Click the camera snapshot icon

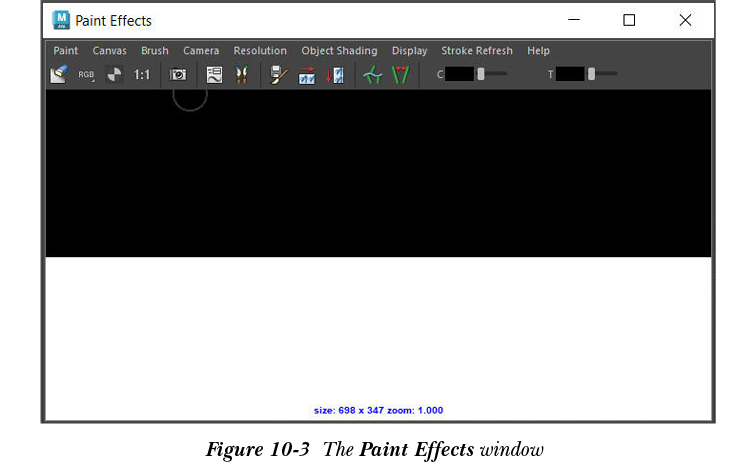[x=178, y=74]
